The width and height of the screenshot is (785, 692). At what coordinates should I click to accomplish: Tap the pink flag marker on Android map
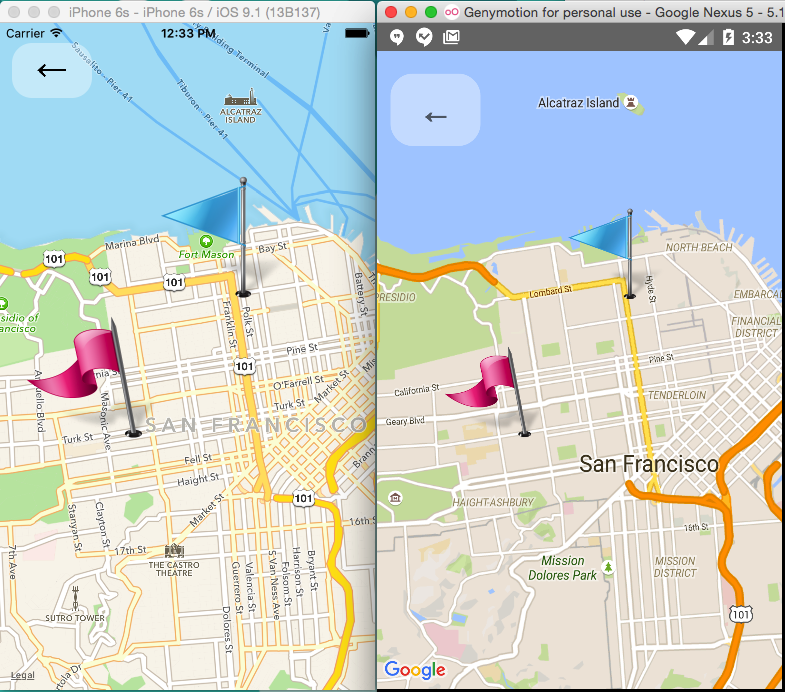pos(491,391)
